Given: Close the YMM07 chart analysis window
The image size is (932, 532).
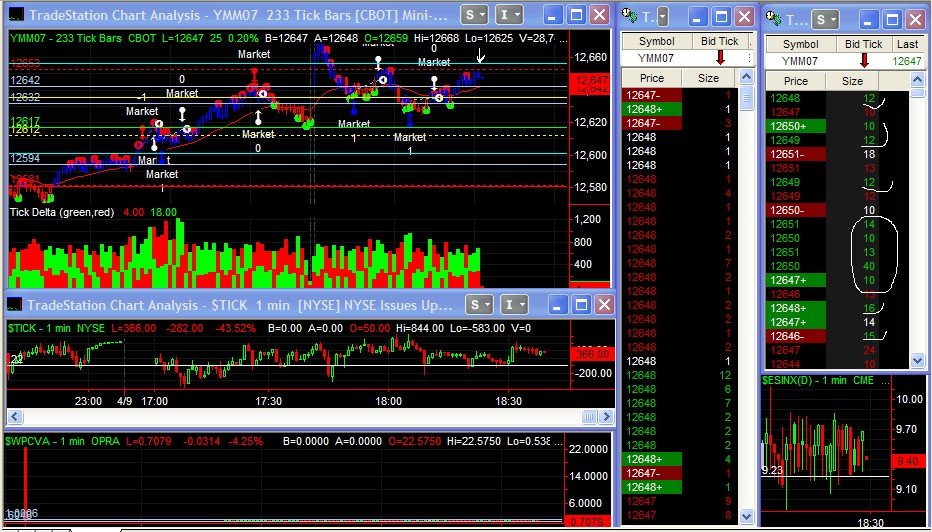Looking at the screenshot, I should (x=599, y=15).
